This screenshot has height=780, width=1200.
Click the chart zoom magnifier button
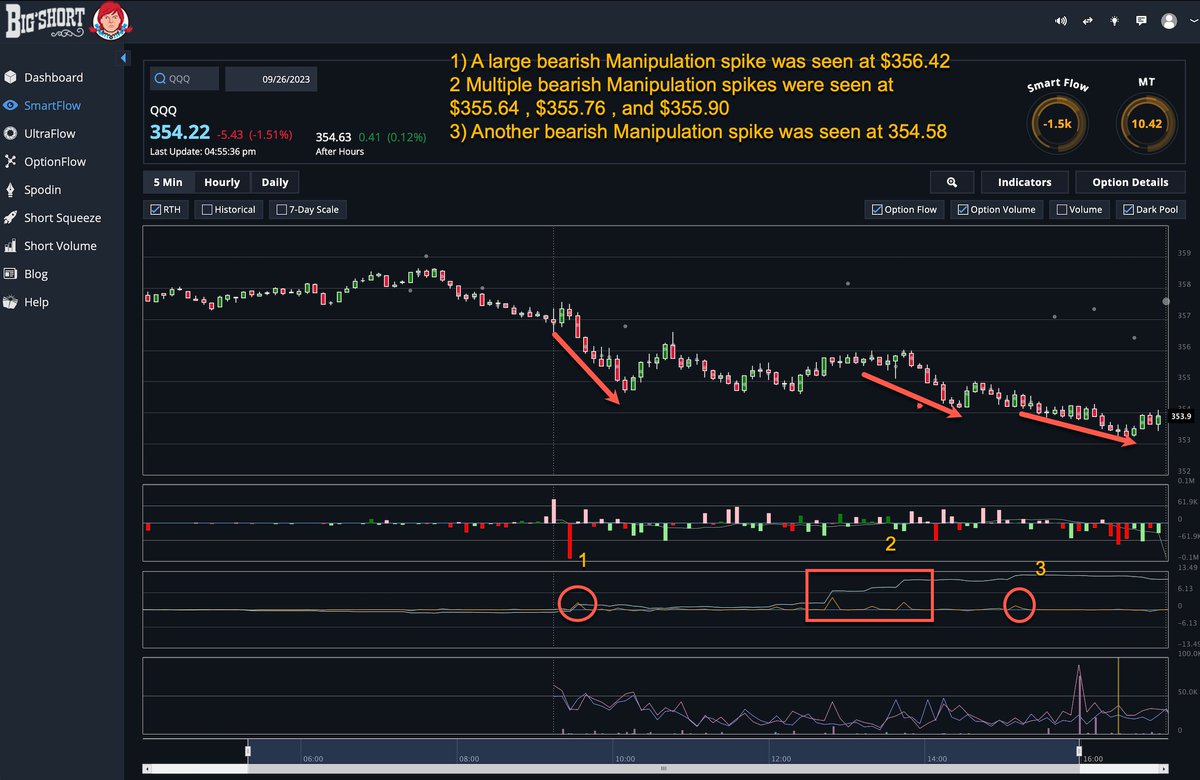(x=952, y=182)
